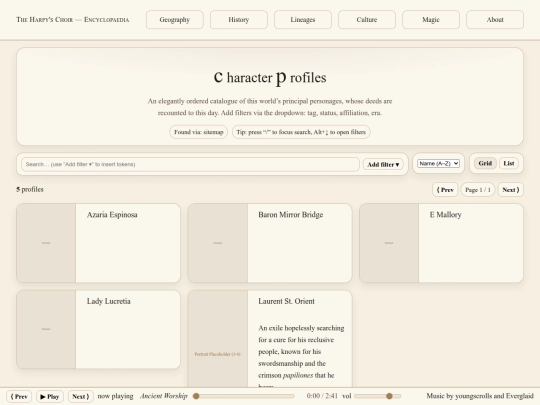540x405 pixels.
Task: Click the 5 profiles count label
Action: click(30, 189)
